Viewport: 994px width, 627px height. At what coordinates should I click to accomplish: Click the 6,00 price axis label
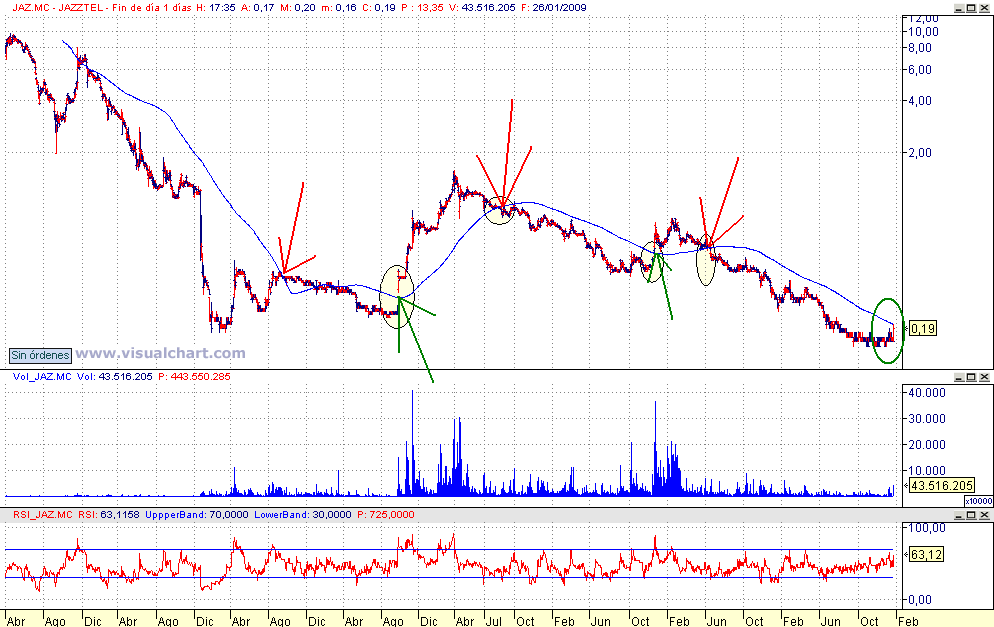coord(920,70)
